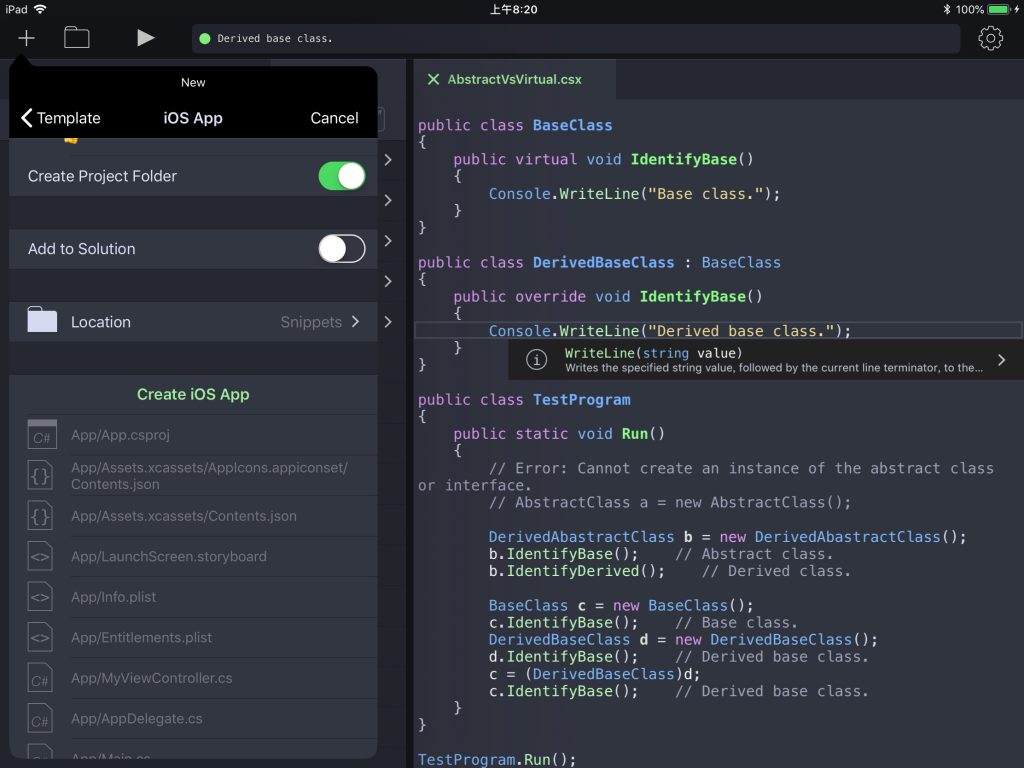Select AppIcons.appiconset Contents.json row

click(x=193, y=476)
